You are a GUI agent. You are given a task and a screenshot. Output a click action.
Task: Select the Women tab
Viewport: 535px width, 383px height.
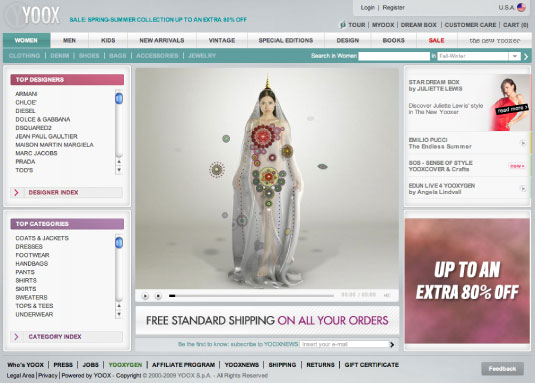click(x=26, y=40)
